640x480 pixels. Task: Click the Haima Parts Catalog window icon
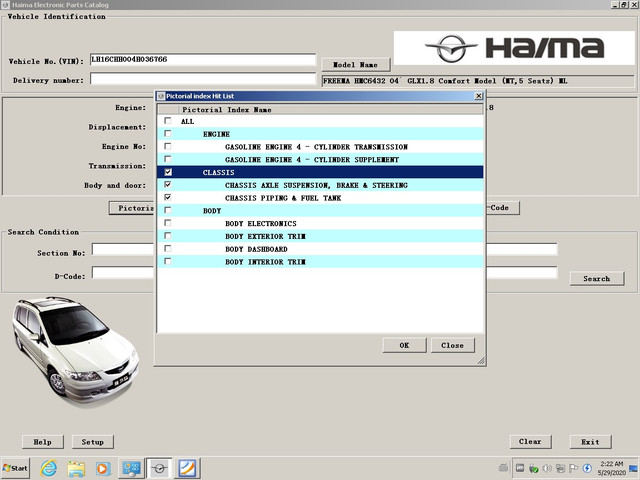click(x=6, y=5)
